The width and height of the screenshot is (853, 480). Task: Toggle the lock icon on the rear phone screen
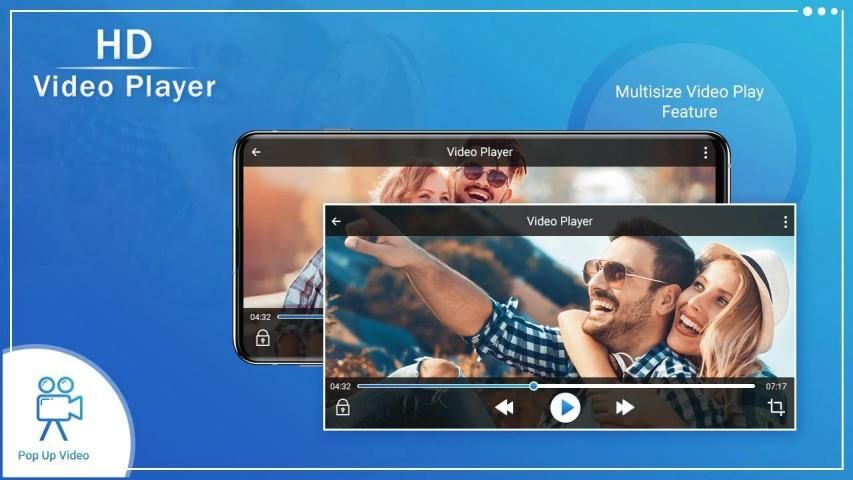pyautogui.click(x=262, y=338)
